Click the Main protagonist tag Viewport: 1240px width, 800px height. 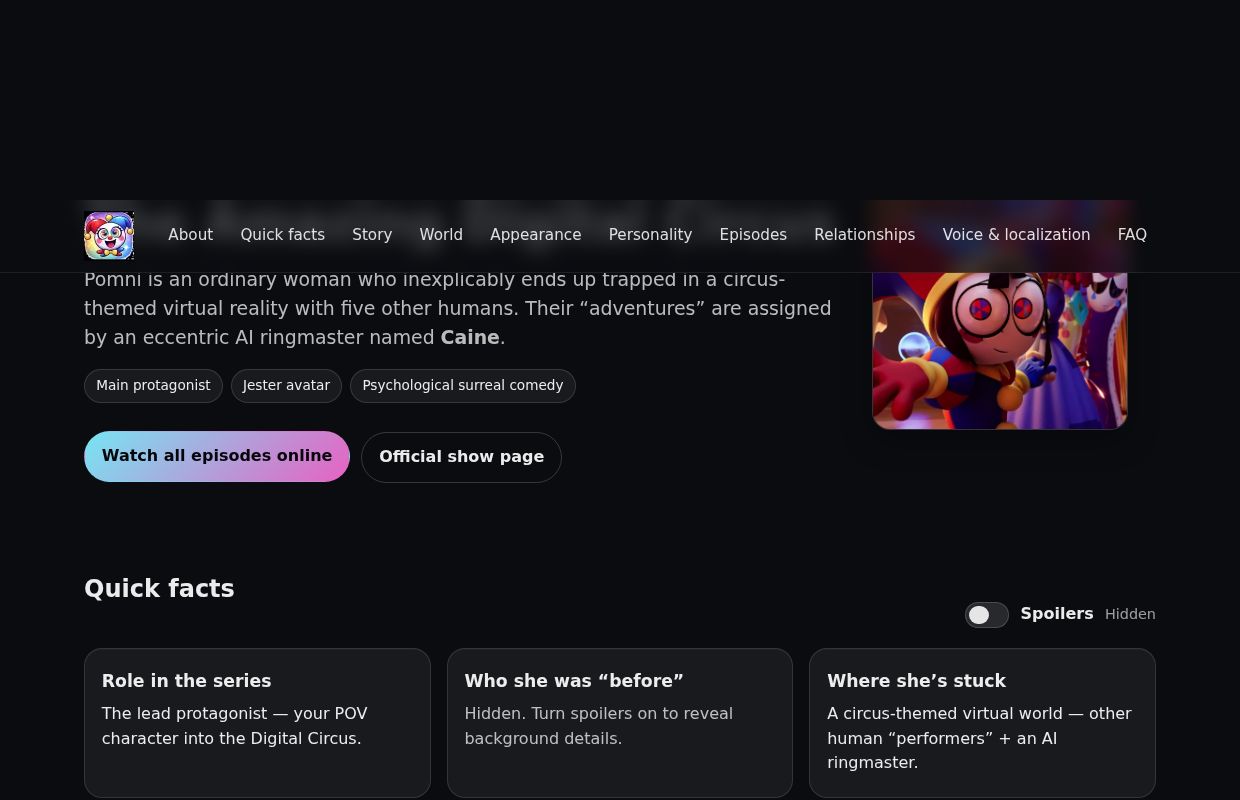pyautogui.click(x=153, y=385)
